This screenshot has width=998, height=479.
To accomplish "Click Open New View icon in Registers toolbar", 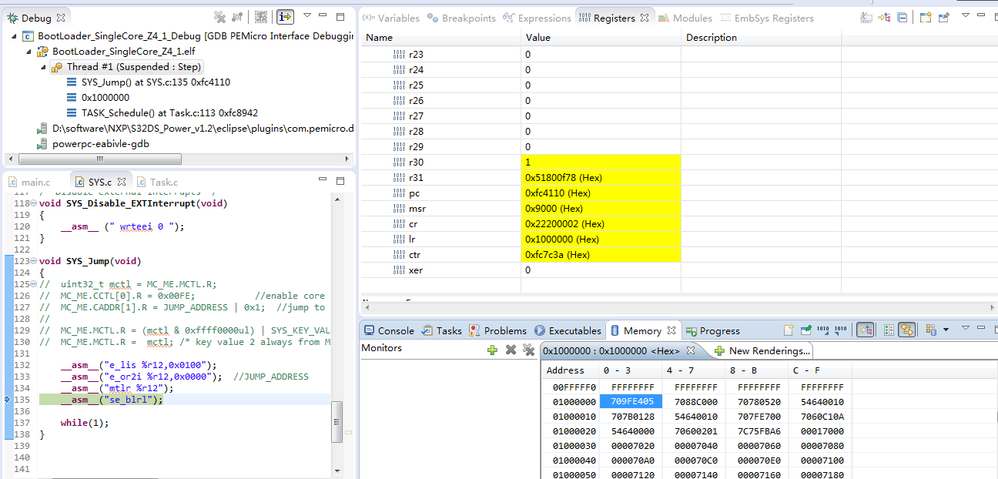I will (925, 18).
